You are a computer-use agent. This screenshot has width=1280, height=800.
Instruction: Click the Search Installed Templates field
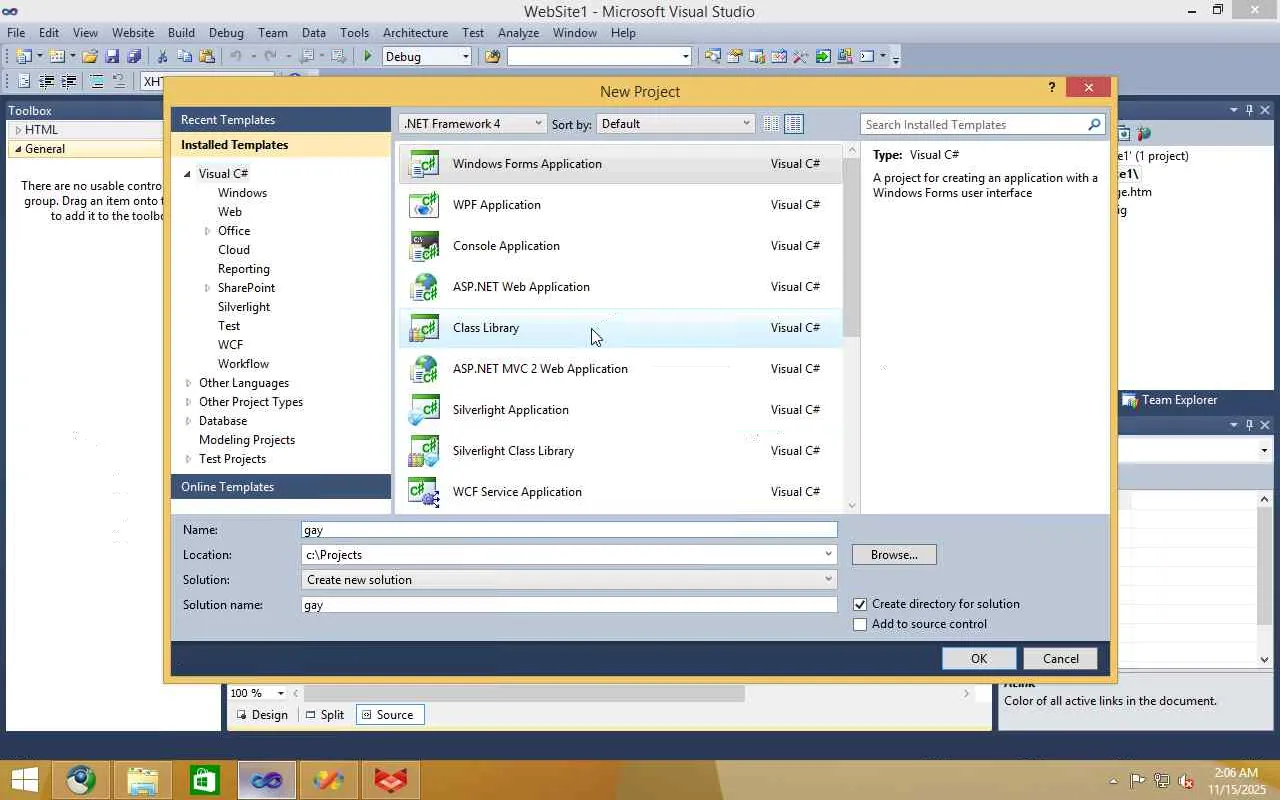[x=973, y=125]
